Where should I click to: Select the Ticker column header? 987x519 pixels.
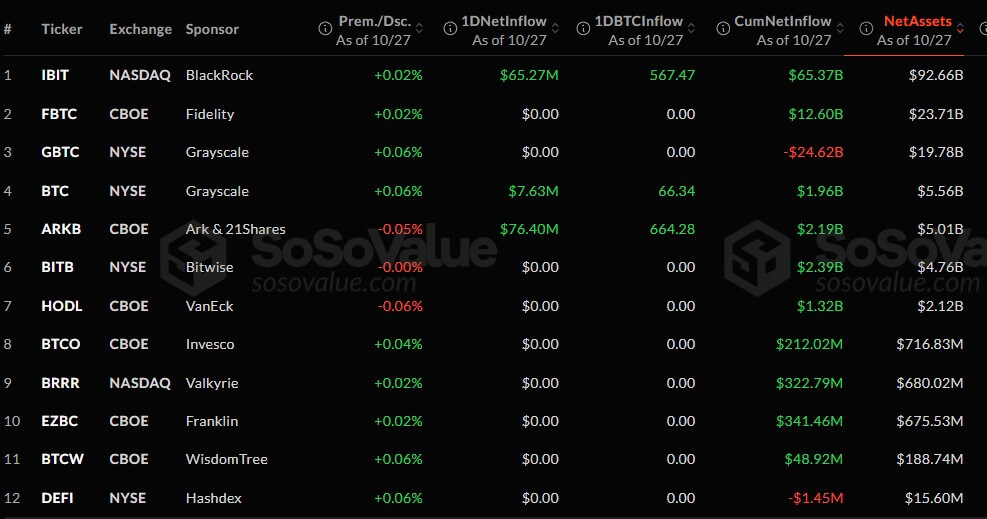(62, 29)
